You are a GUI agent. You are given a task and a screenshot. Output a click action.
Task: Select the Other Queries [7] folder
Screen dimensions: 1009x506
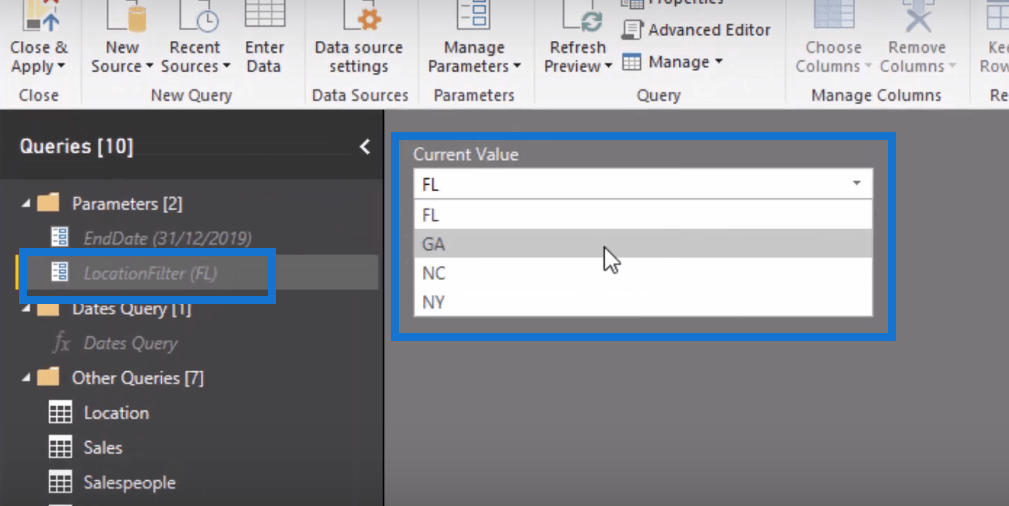point(138,378)
